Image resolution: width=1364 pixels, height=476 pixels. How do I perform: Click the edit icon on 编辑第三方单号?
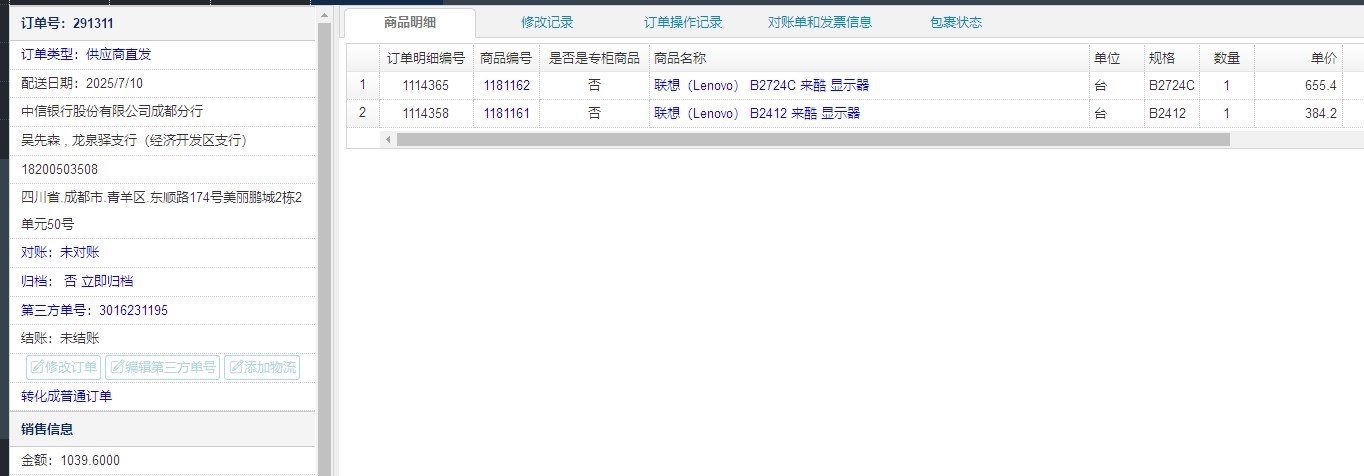pyautogui.click(x=116, y=367)
